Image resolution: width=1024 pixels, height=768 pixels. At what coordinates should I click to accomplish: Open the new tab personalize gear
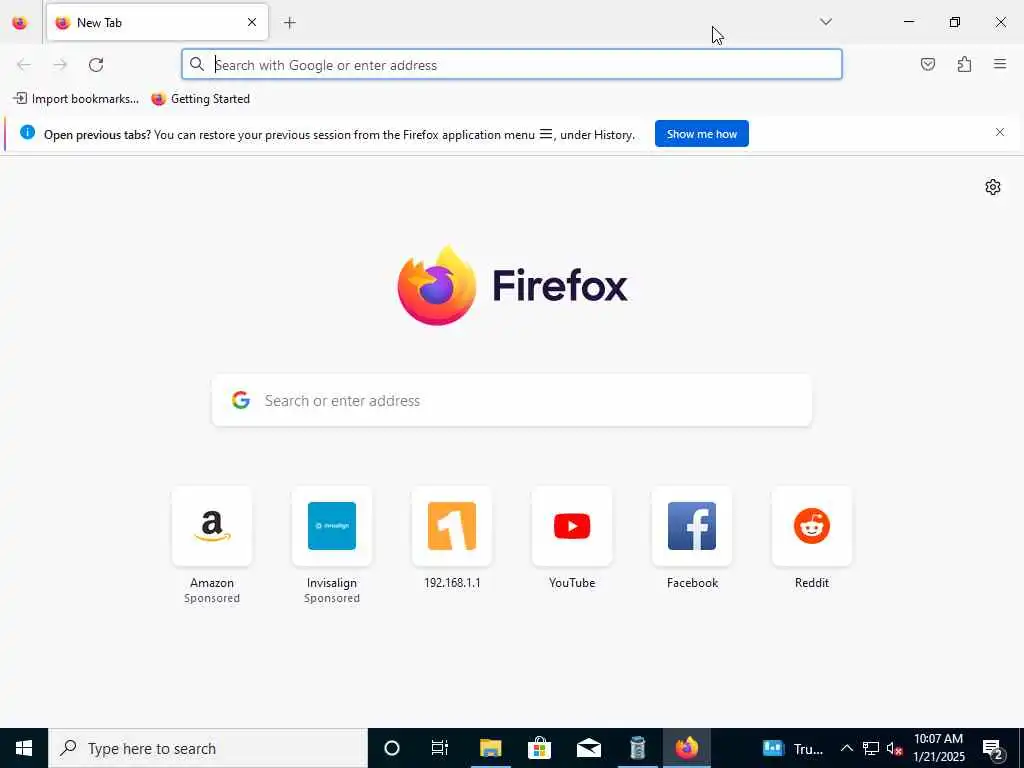point(993,187)
